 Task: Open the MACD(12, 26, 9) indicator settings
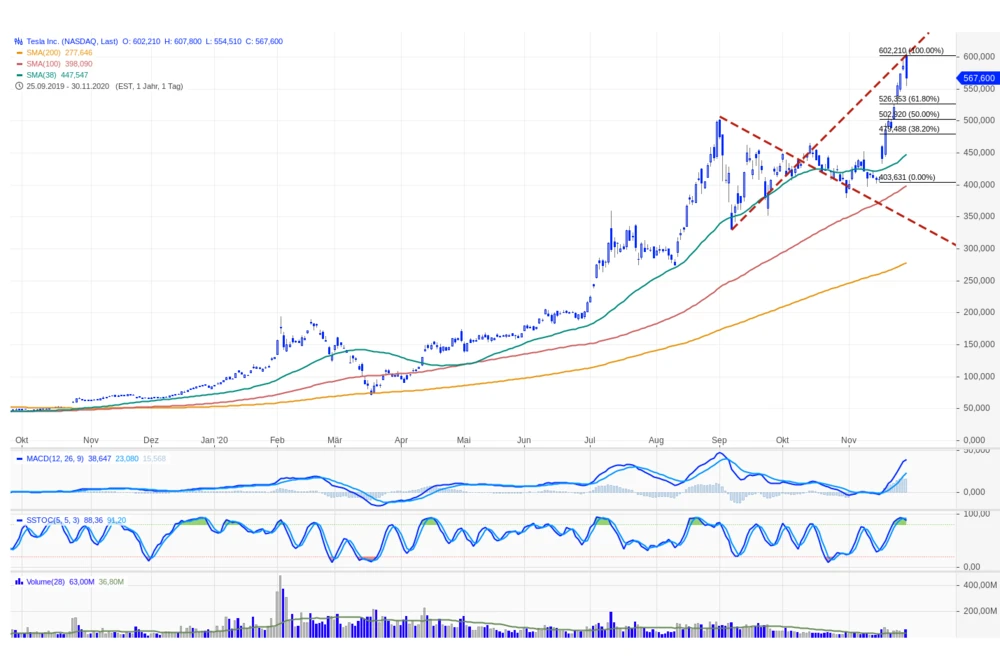tap(61, 459)
